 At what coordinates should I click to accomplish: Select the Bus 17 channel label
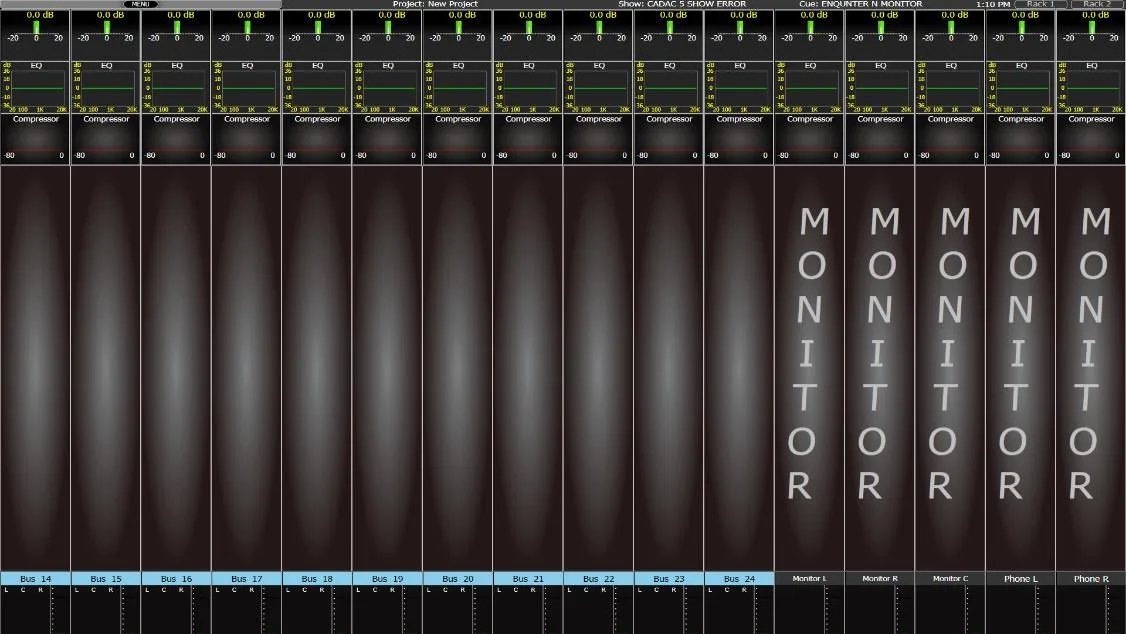point(246,578)
